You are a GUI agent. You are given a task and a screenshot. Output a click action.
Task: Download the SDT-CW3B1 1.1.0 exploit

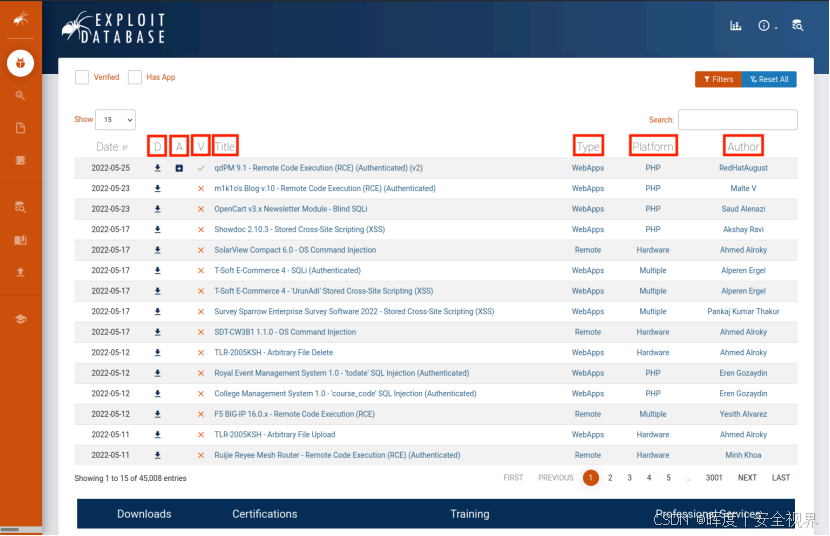coord(157,332)
